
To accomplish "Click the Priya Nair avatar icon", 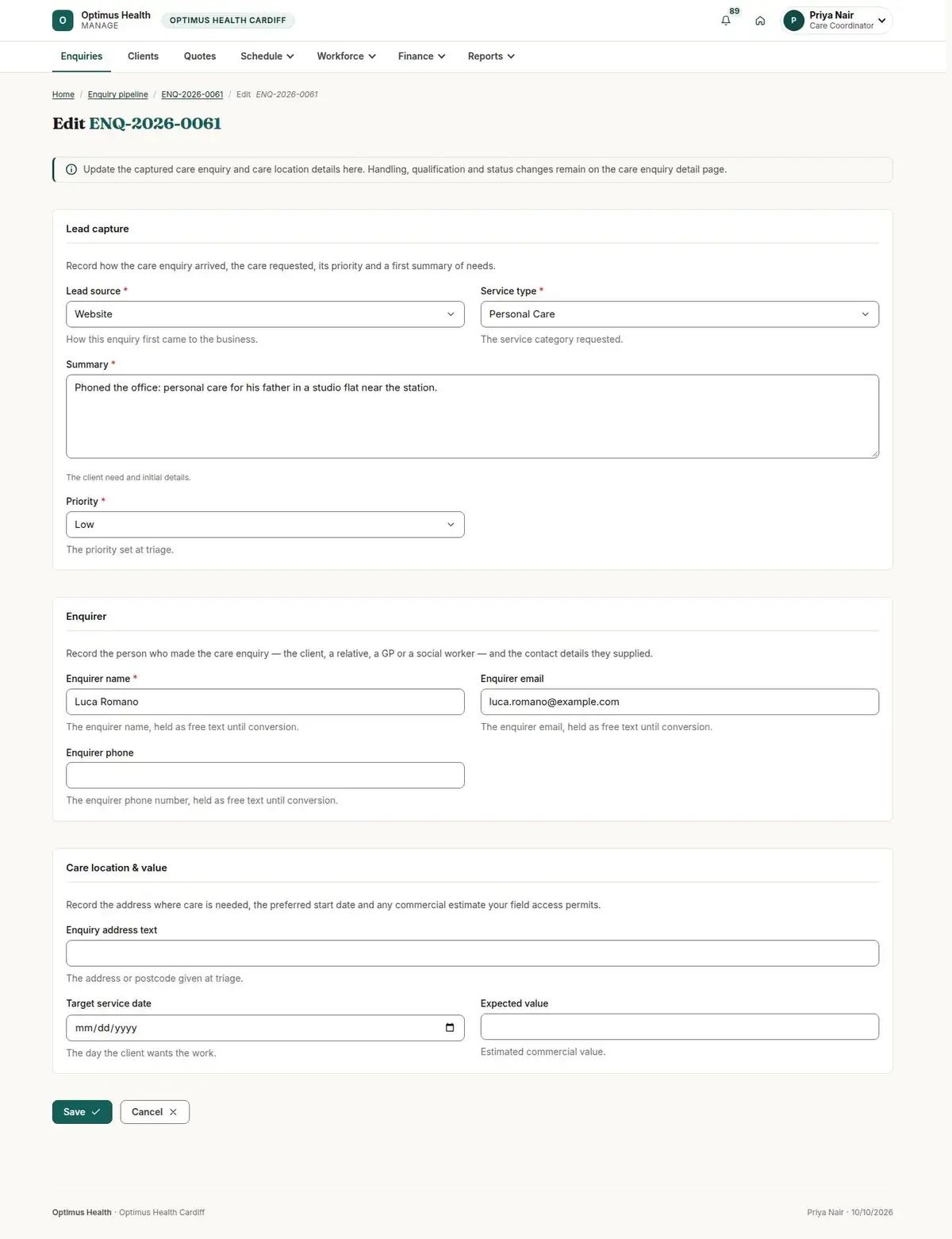I will point(793,21).
